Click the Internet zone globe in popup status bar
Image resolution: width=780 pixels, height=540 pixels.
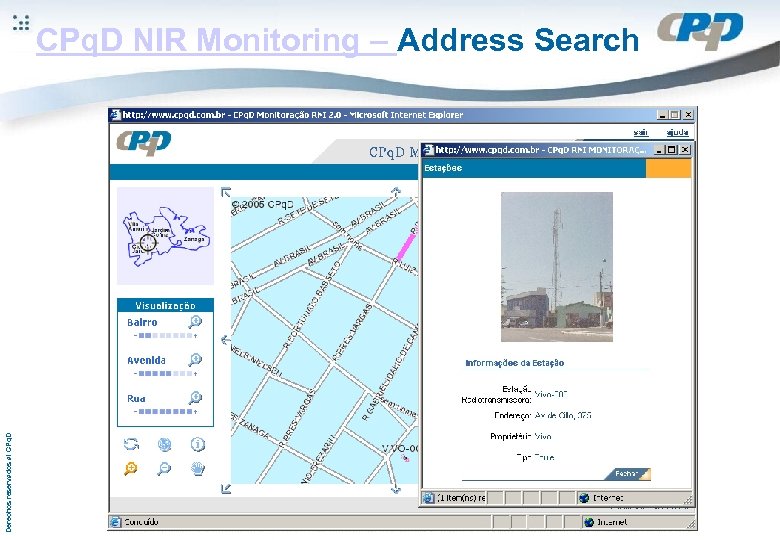tap(585, 498)
